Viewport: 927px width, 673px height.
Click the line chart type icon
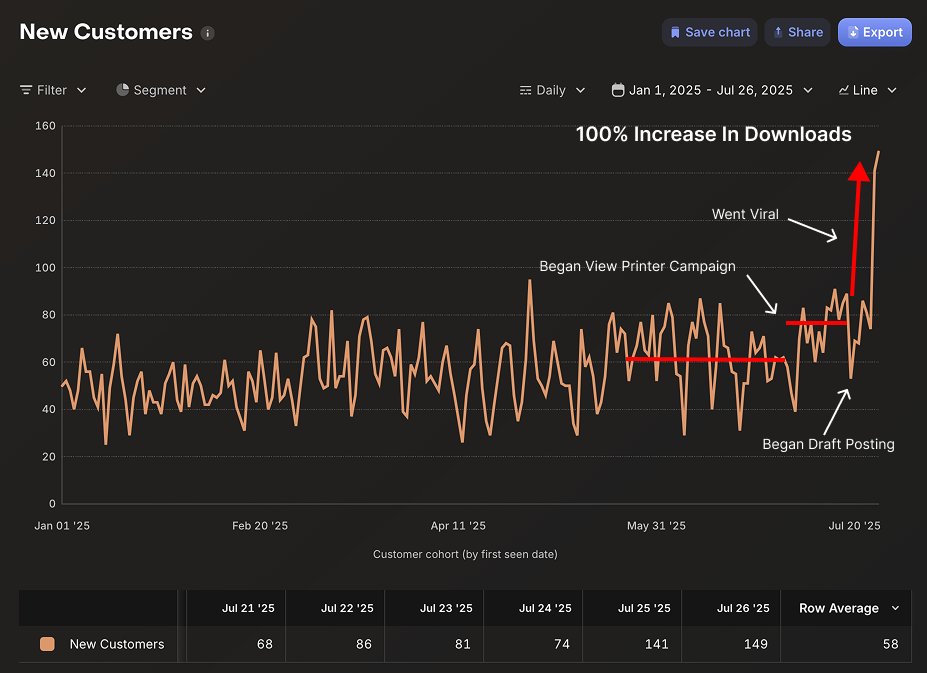click(844, 90)
